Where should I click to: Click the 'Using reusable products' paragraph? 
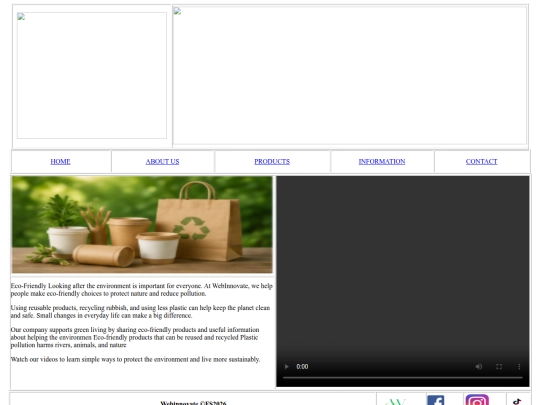[140, 312]
